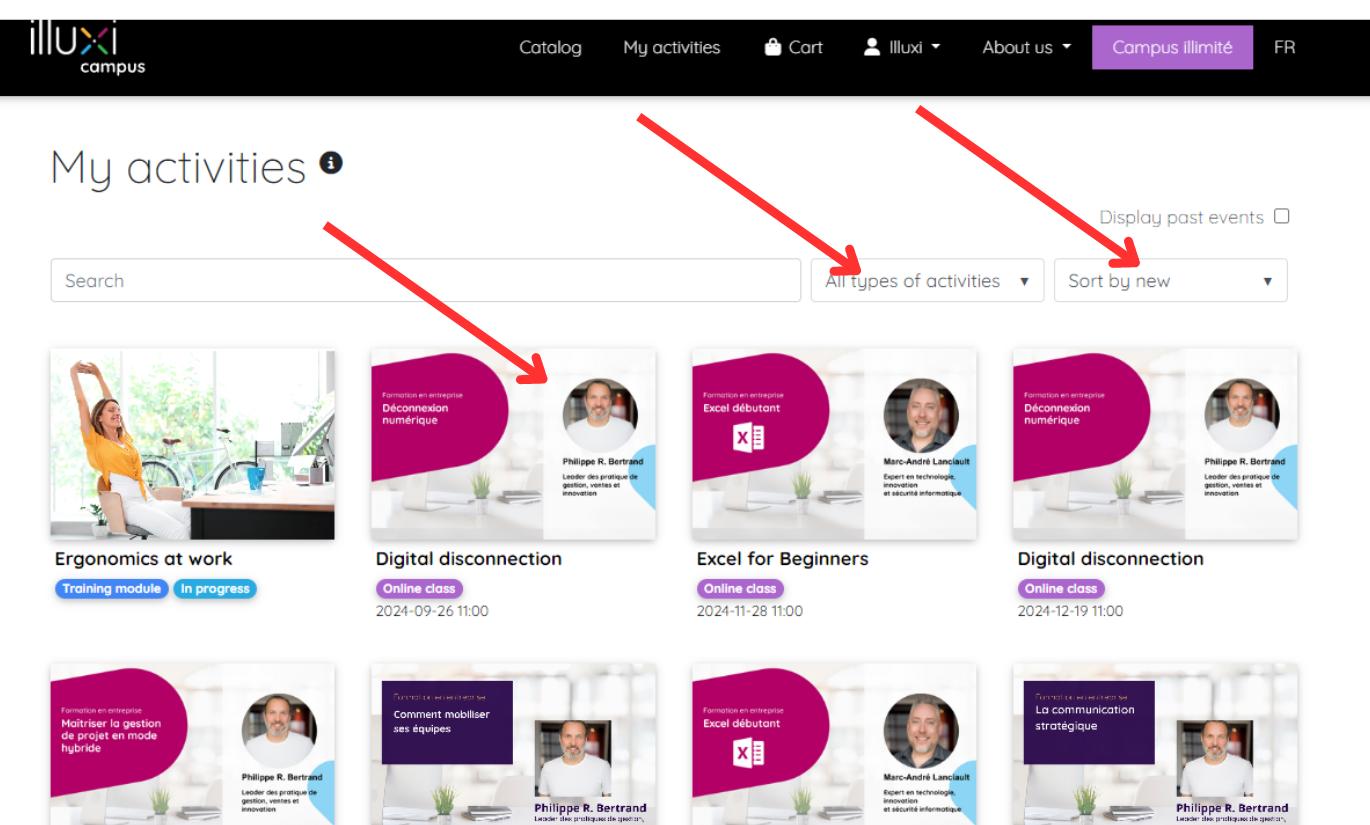Open the La communication stratégique thumbnail
This screenshot has width=1370, height=825.
1156,744
